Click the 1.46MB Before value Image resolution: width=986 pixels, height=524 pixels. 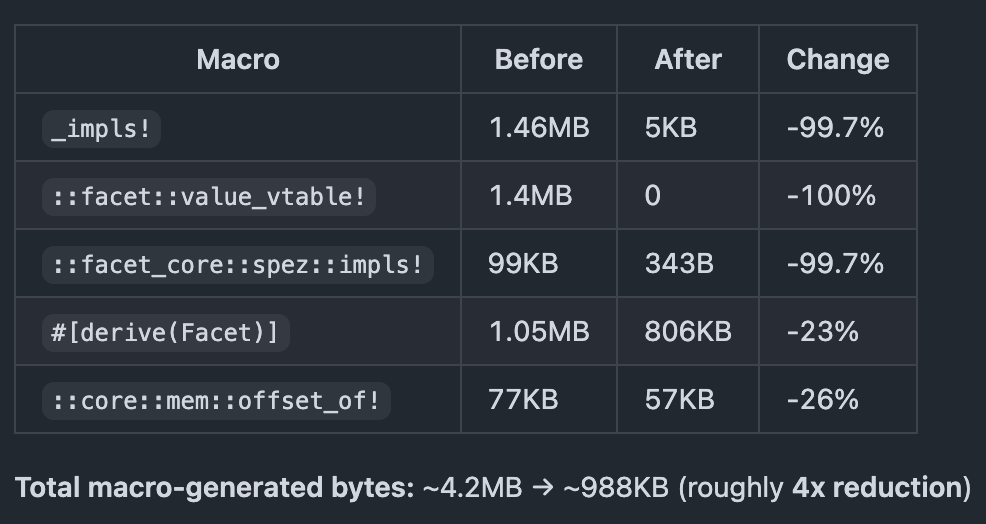539,128
